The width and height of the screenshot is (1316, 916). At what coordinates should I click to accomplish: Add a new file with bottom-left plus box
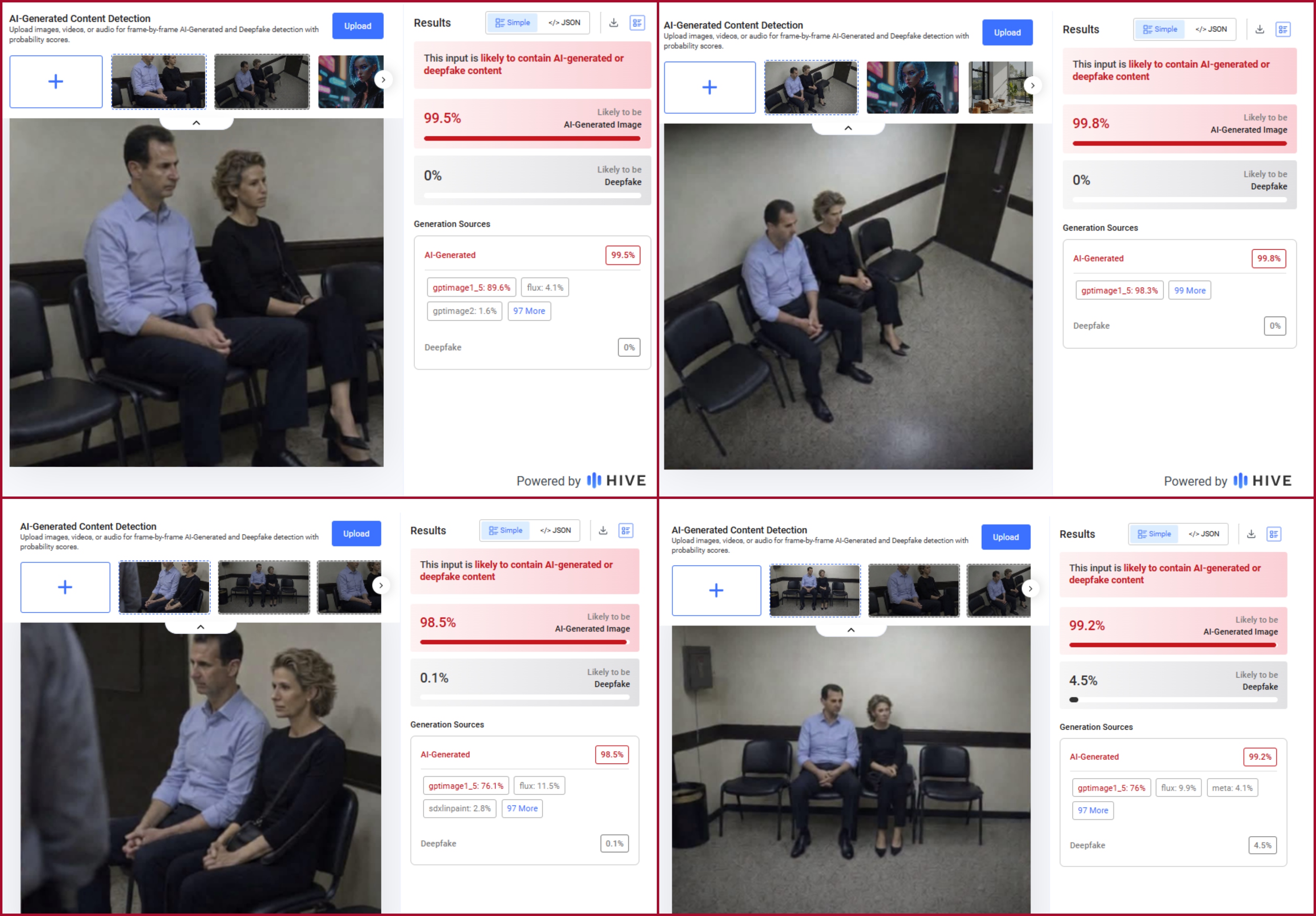click(x=65, y=587)
